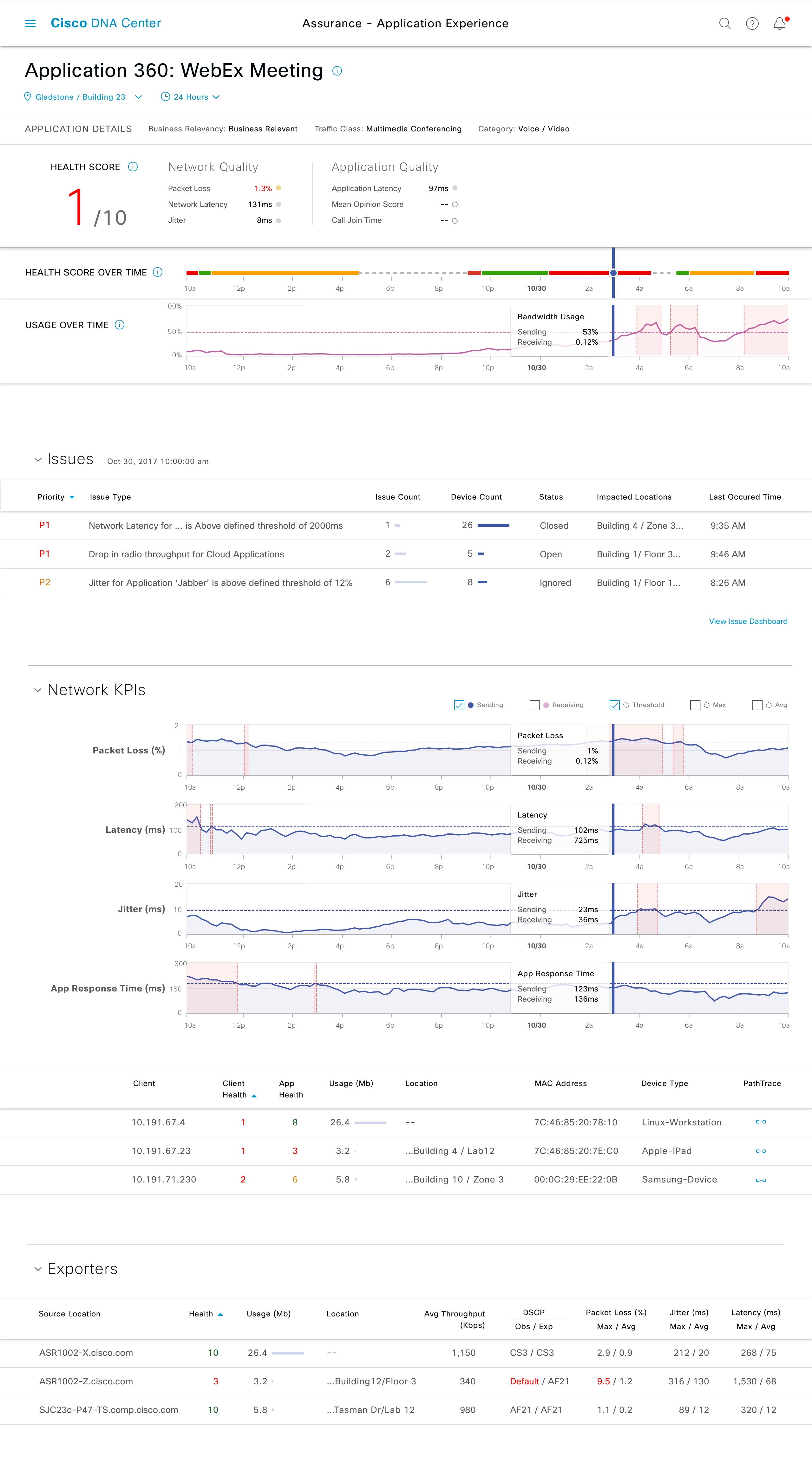Sort exporters by Avg Throughput column
Image resolution: width=812 pixels, height=1484 pixels.
point(455,1319)
